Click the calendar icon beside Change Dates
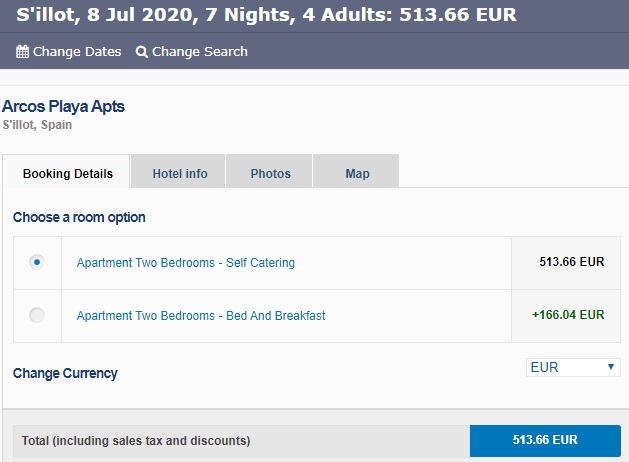Viewport: 629px width, 462px height. point(22,51)
